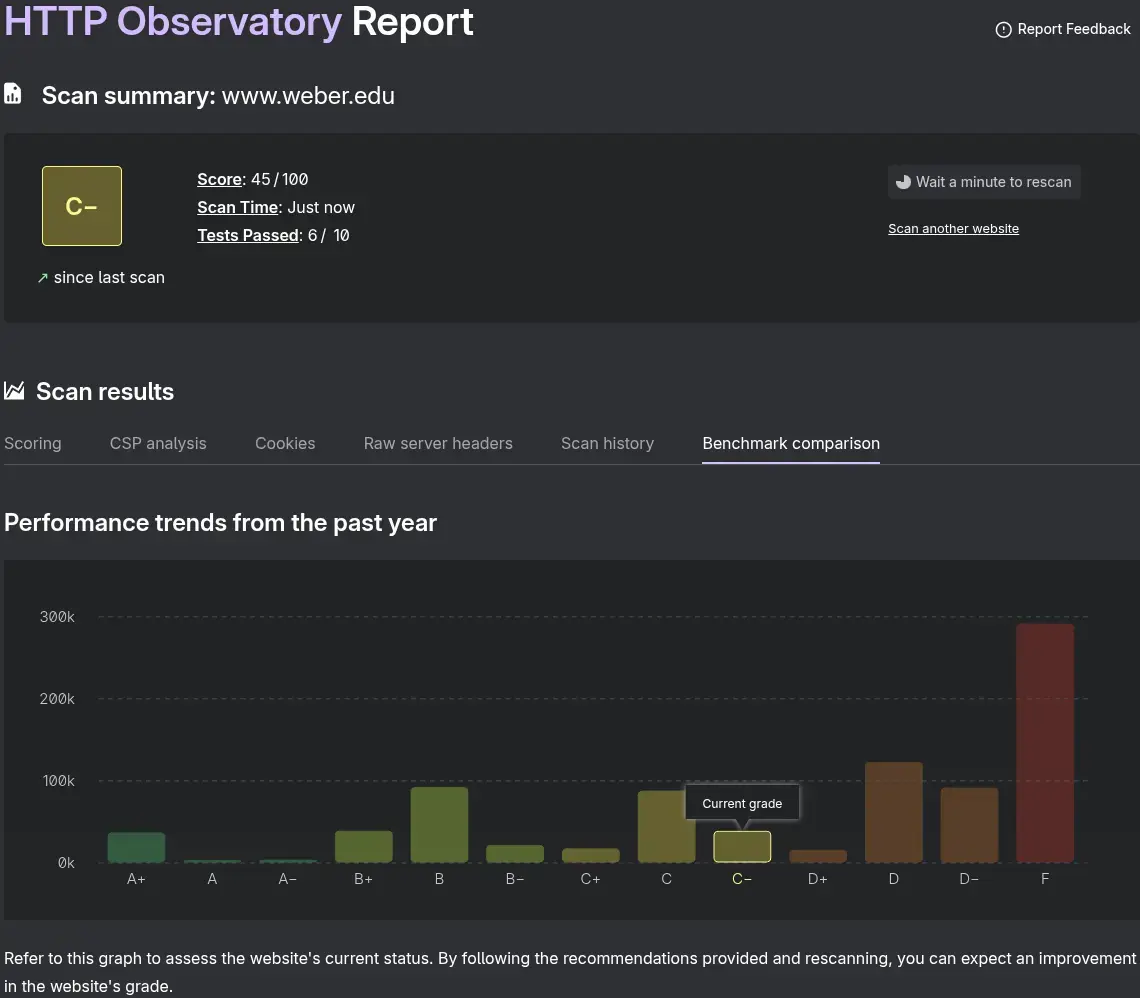1140x998 pixels.
Task: Click the highlighted C– bar in the chart
Action: pyautogui.click(x=741, y=847)
